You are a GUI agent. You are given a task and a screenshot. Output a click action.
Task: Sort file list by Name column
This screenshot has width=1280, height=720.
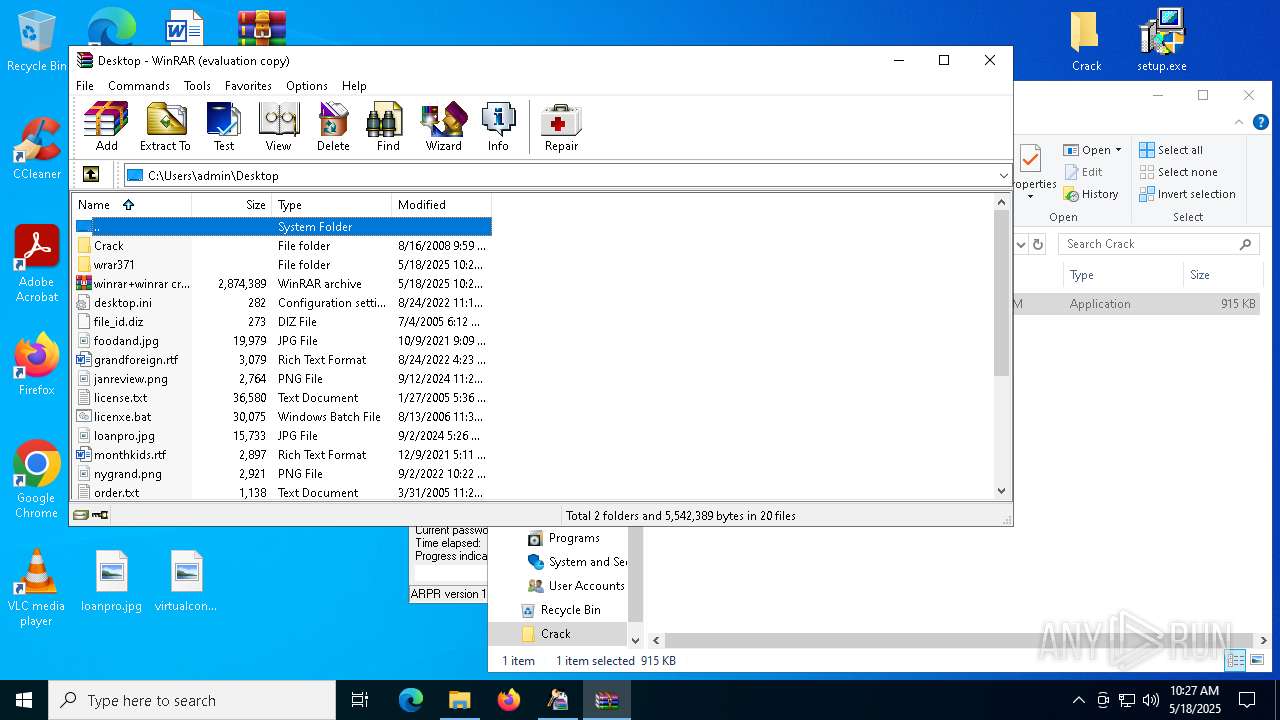click(132, 205)
